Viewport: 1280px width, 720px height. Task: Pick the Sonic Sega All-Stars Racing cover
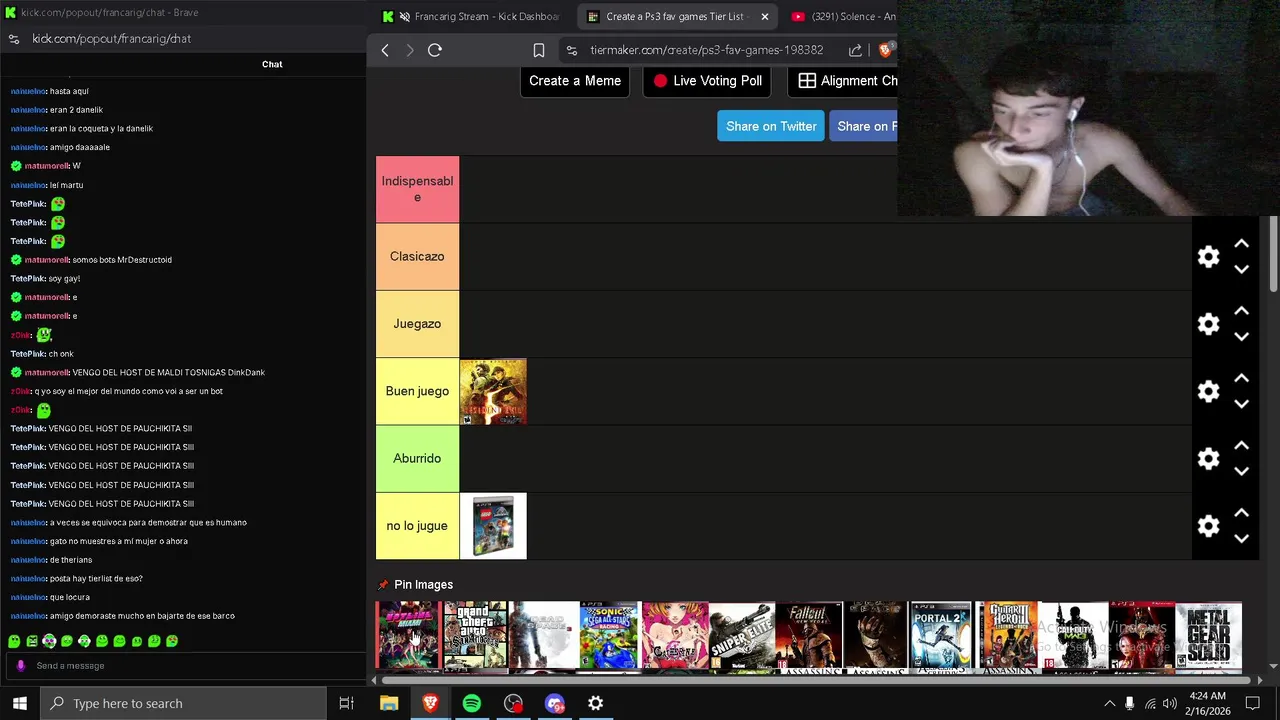pyautogui.click(x=609, y=635)
